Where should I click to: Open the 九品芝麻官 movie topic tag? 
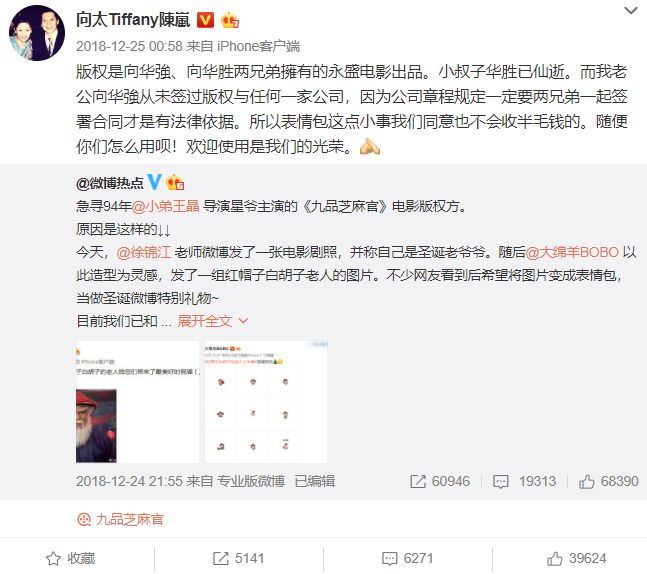(120, 519)
